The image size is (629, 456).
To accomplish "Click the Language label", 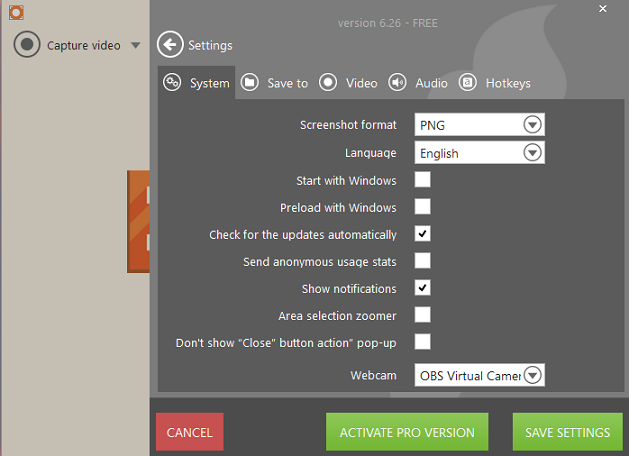I will (x=371, y=153).
